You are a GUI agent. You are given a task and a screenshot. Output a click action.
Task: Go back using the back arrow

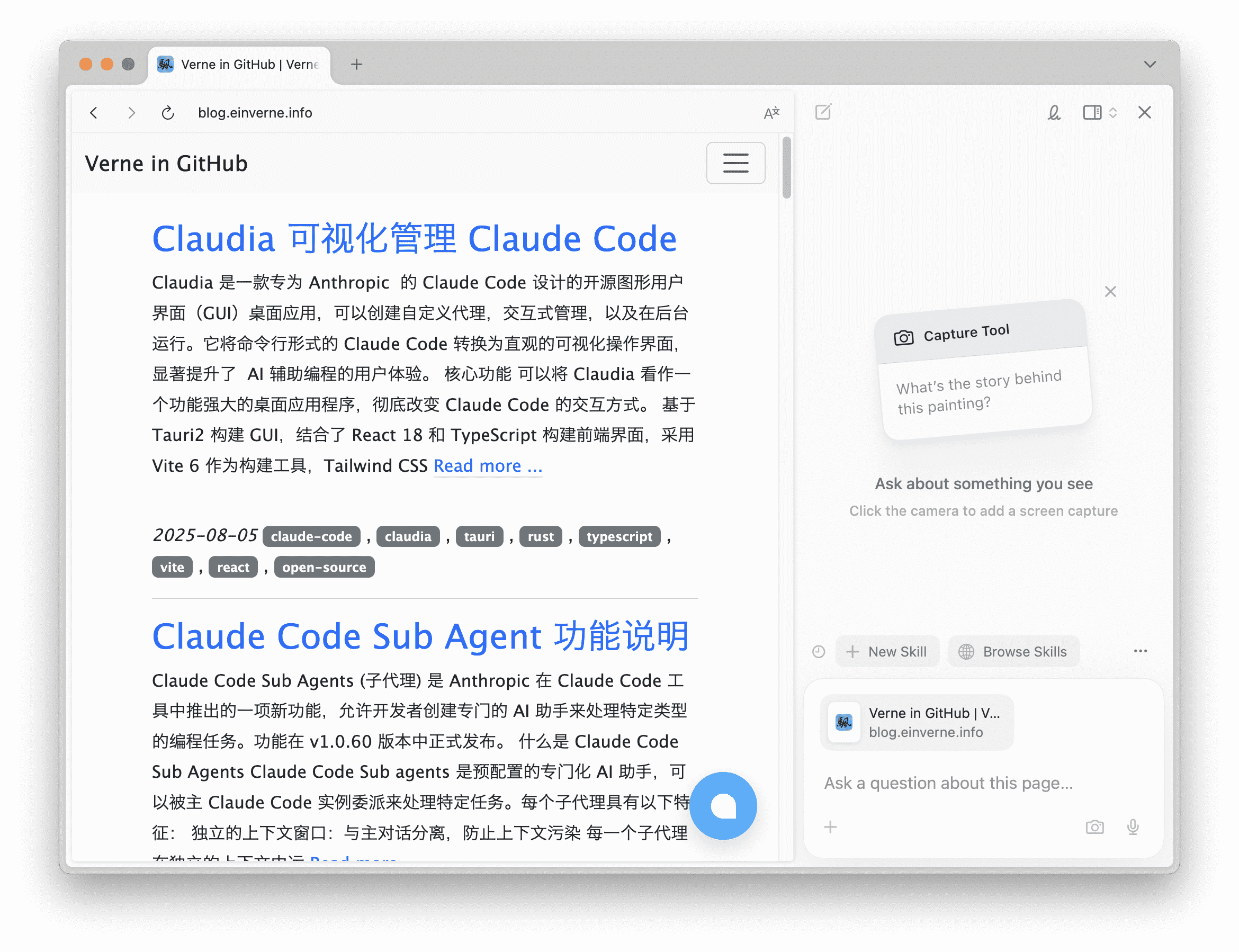pos(94,113)
